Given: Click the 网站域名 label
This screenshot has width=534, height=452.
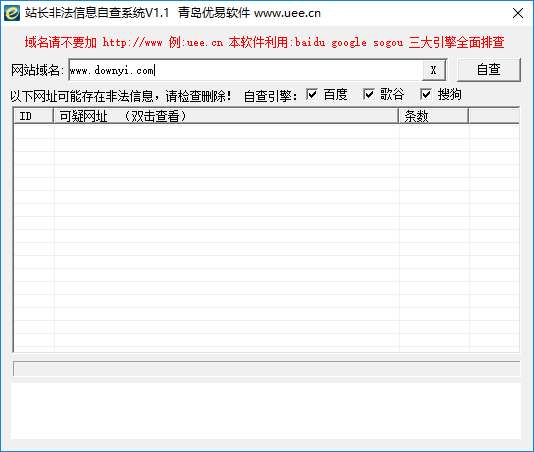Looking at the screenshot, I should [x=37, y=70].
